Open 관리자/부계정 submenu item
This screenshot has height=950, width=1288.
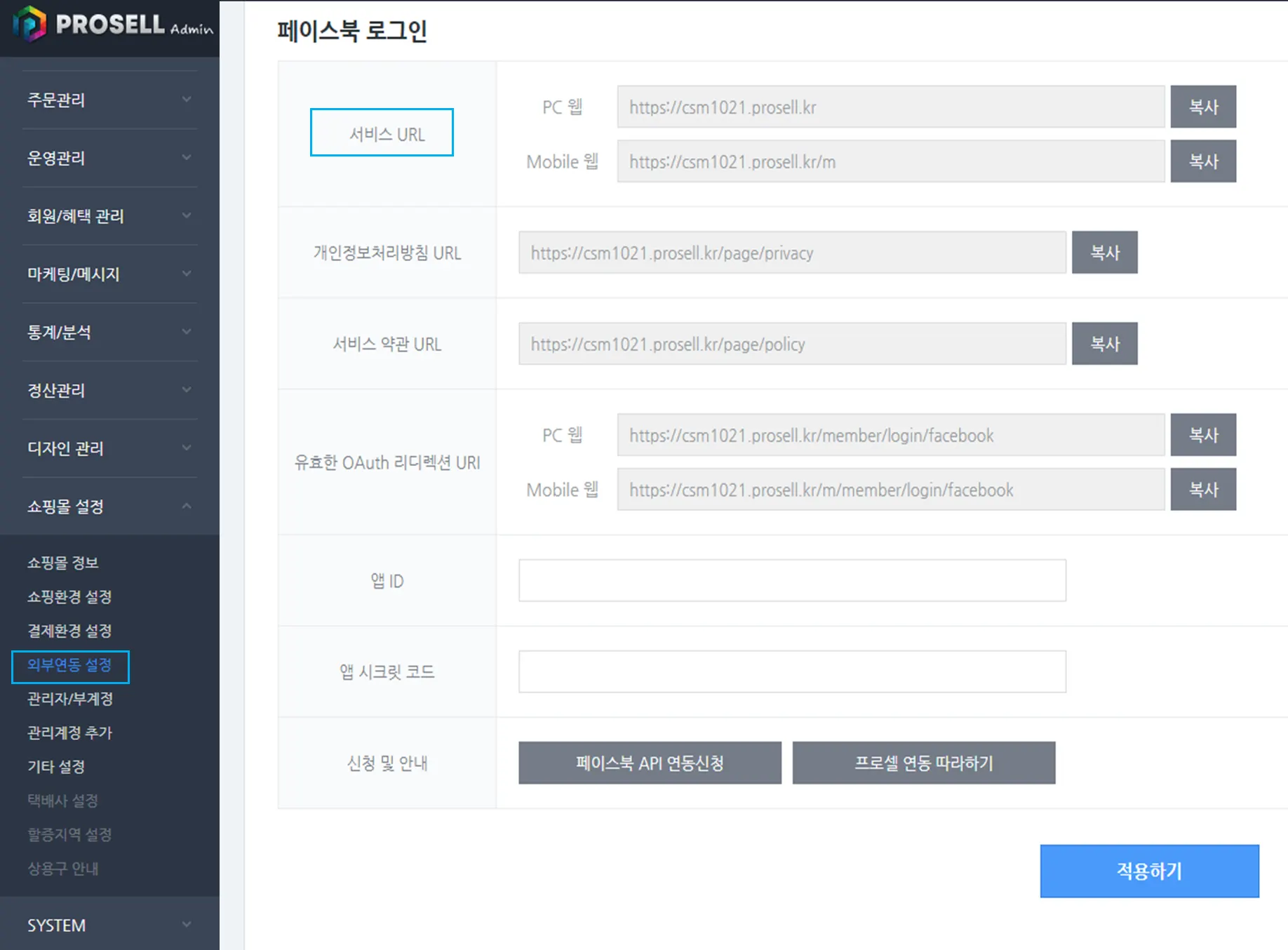(x=70, y=699)
